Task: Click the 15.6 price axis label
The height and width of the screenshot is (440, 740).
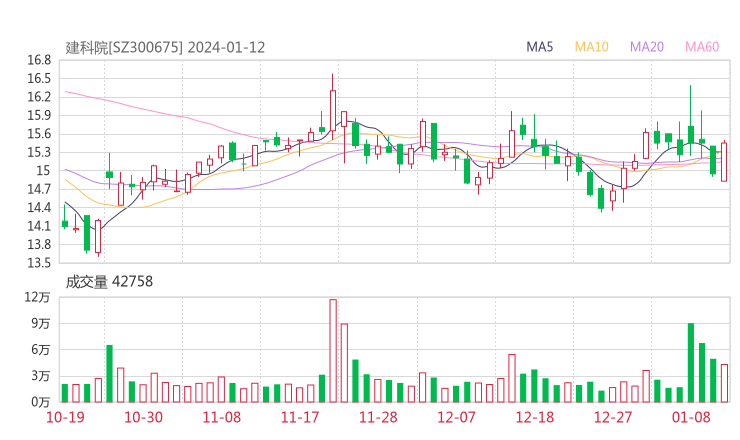Action: 39,134
